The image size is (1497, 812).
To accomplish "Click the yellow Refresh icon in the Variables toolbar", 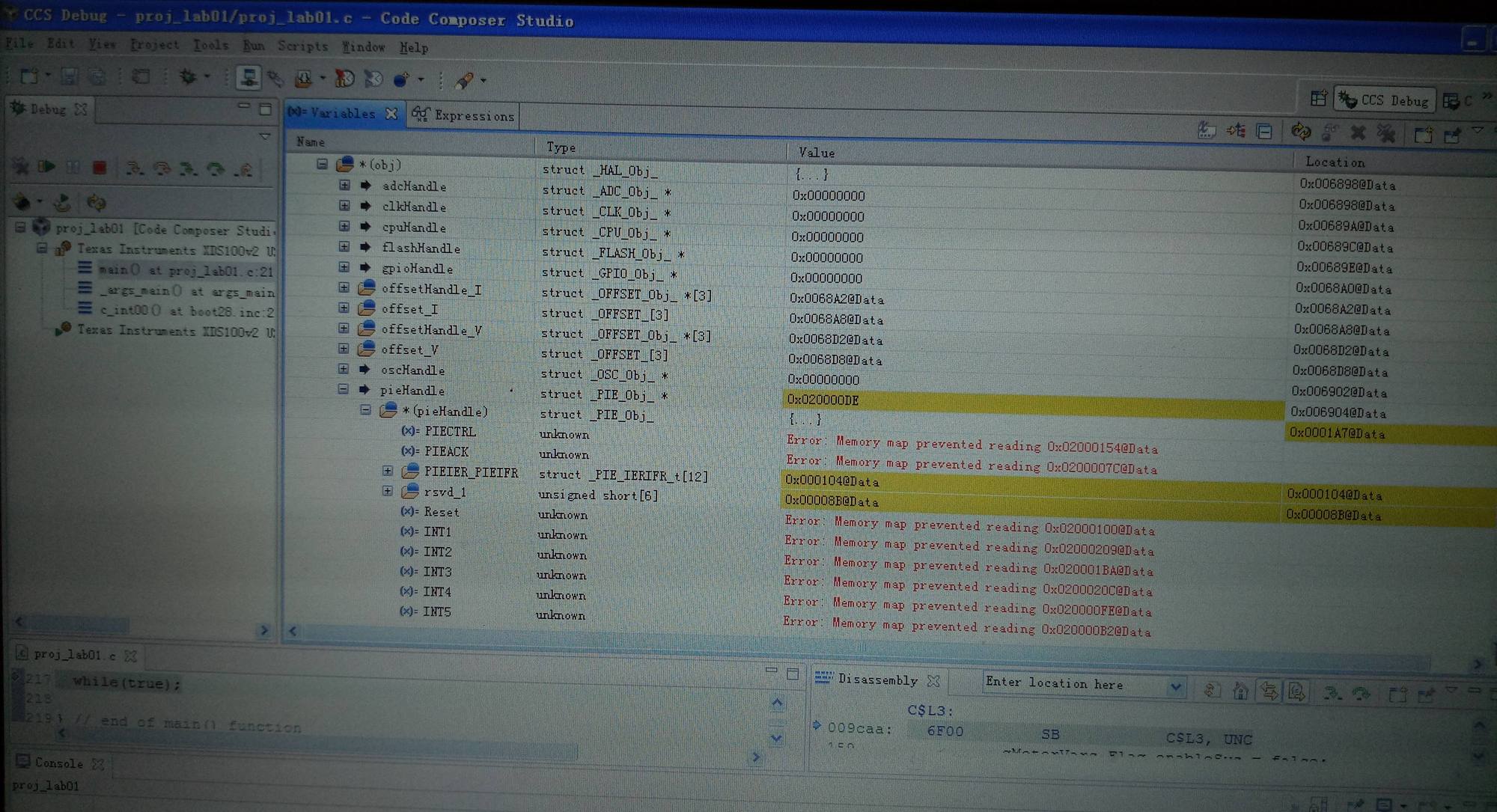I will 1301,132.
